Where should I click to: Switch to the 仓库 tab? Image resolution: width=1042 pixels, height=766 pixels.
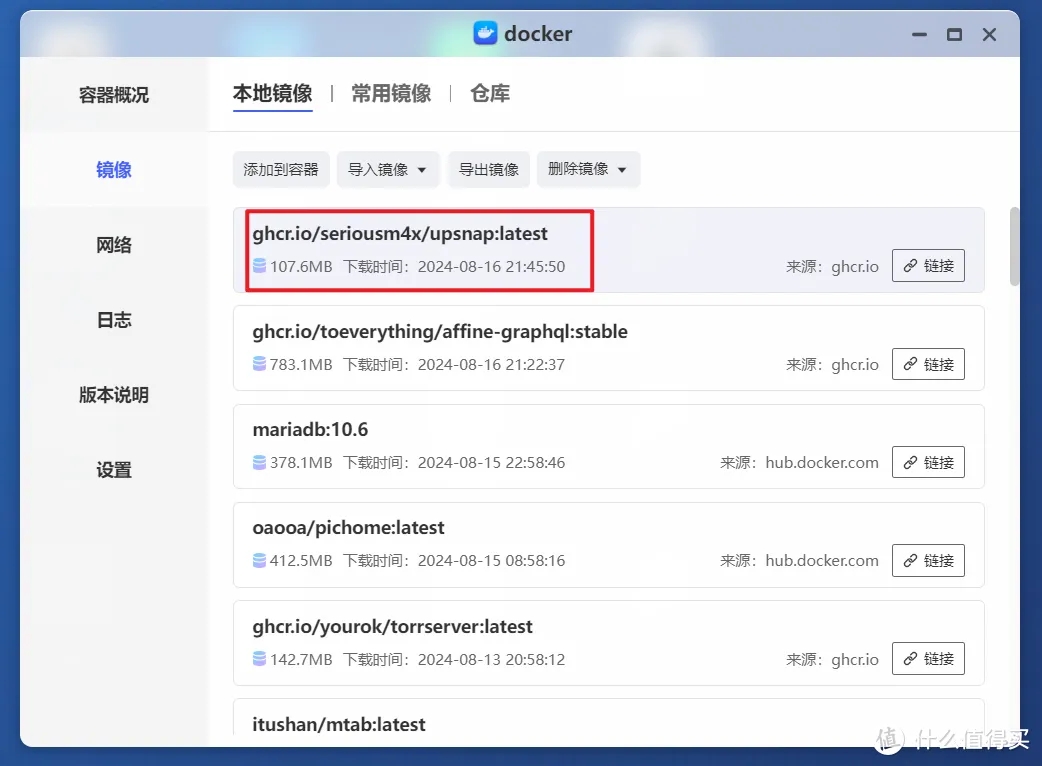(490, 93)
